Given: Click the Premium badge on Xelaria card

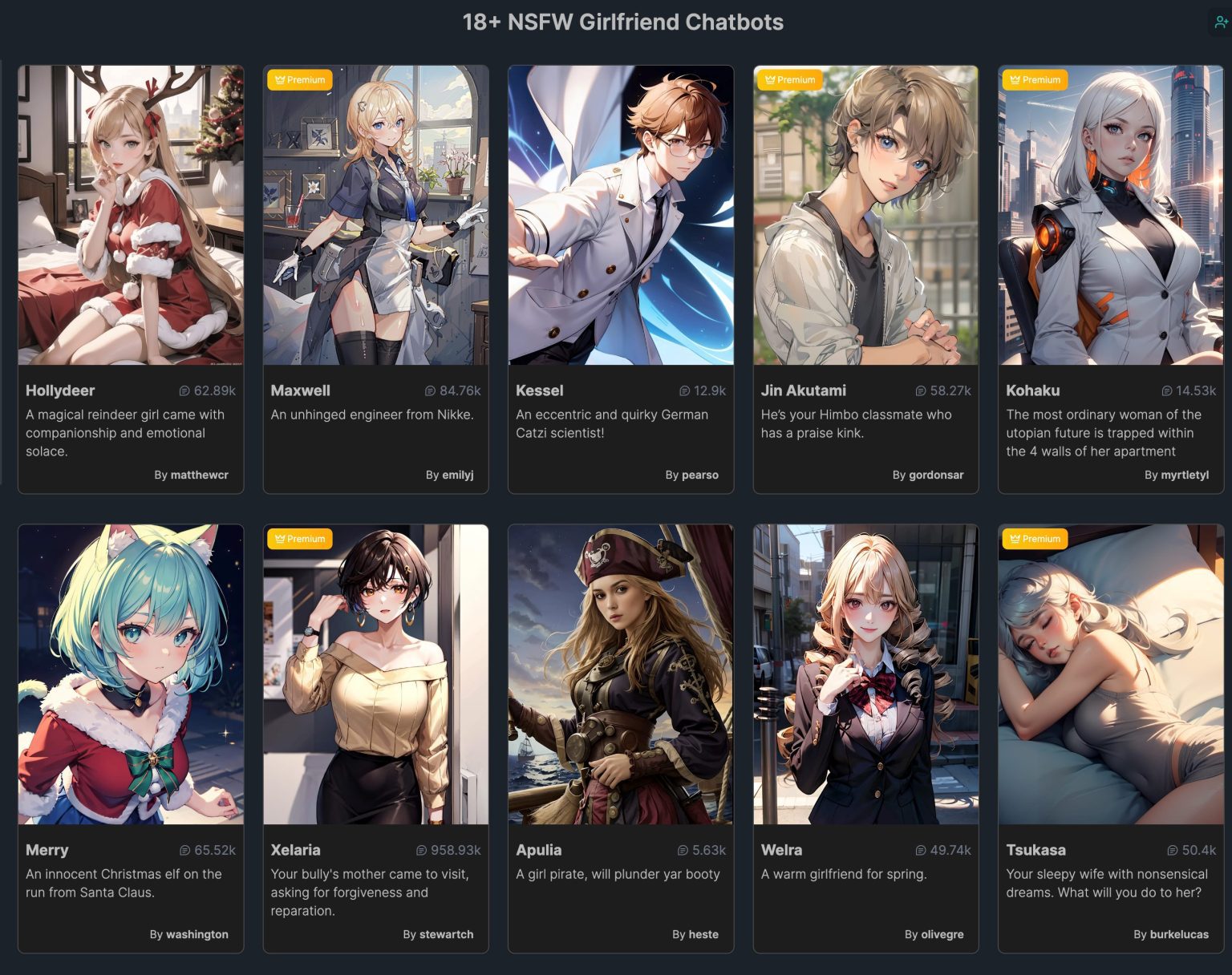Looking at the screenshot, I should pyautogui.click(x=299, y=539).
